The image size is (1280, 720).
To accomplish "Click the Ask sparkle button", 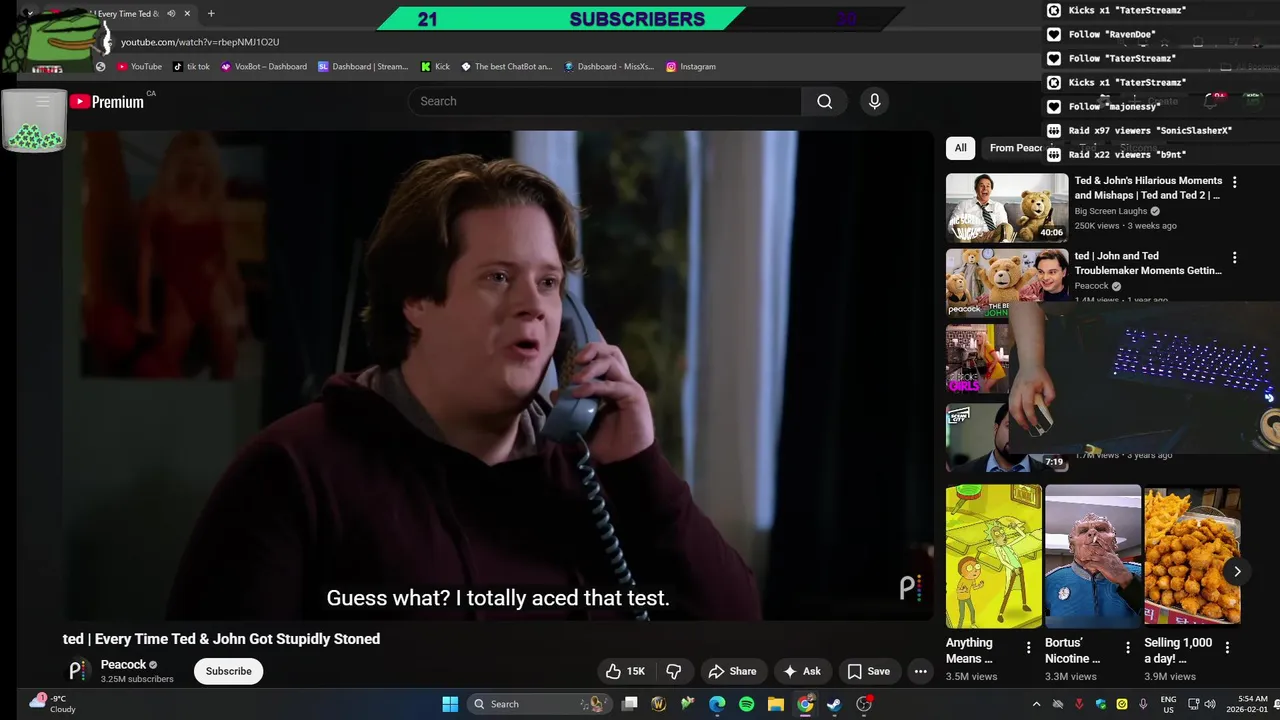I will (802, 671).
